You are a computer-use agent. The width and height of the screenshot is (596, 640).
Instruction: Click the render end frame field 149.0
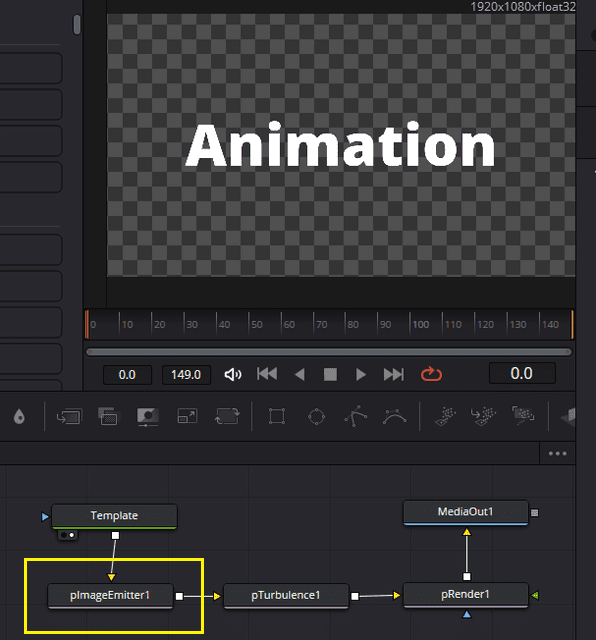[187, 375]
